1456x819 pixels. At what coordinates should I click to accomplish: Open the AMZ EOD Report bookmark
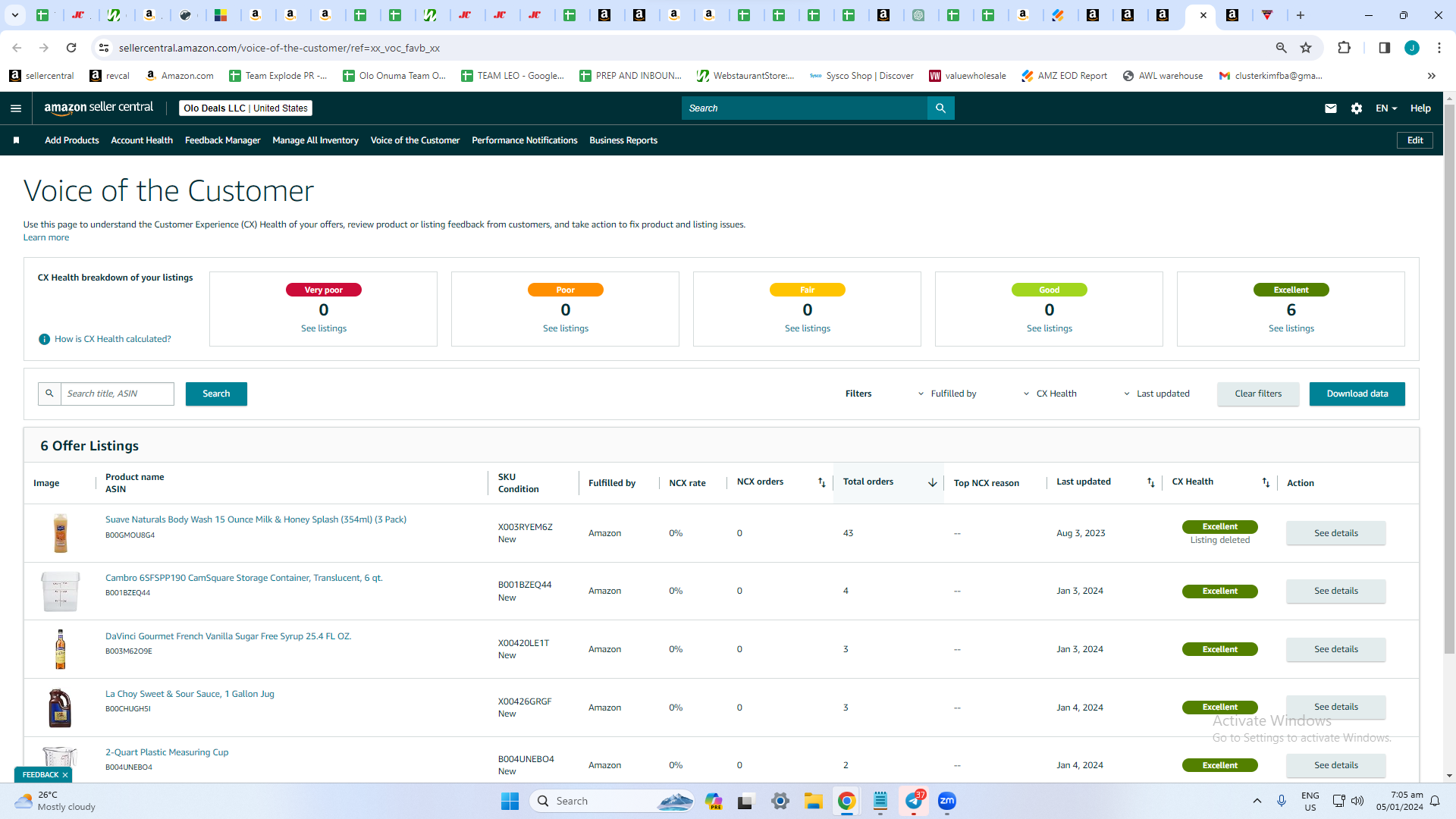coord(1064,76)
